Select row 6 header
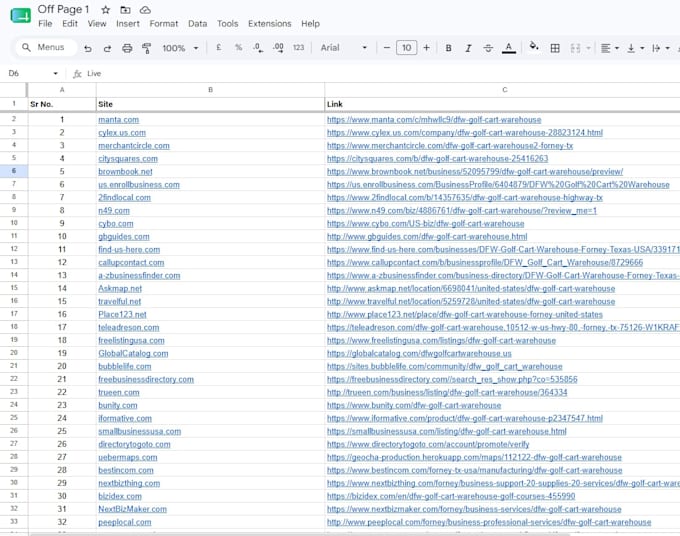This screenshot has width=680, height=536. [x=14, y=171]
